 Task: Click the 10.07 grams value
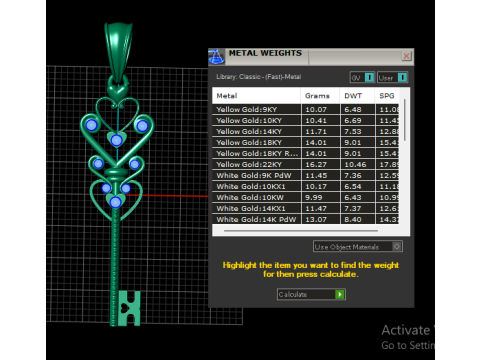pyautogui.click(x=316, y=109)
